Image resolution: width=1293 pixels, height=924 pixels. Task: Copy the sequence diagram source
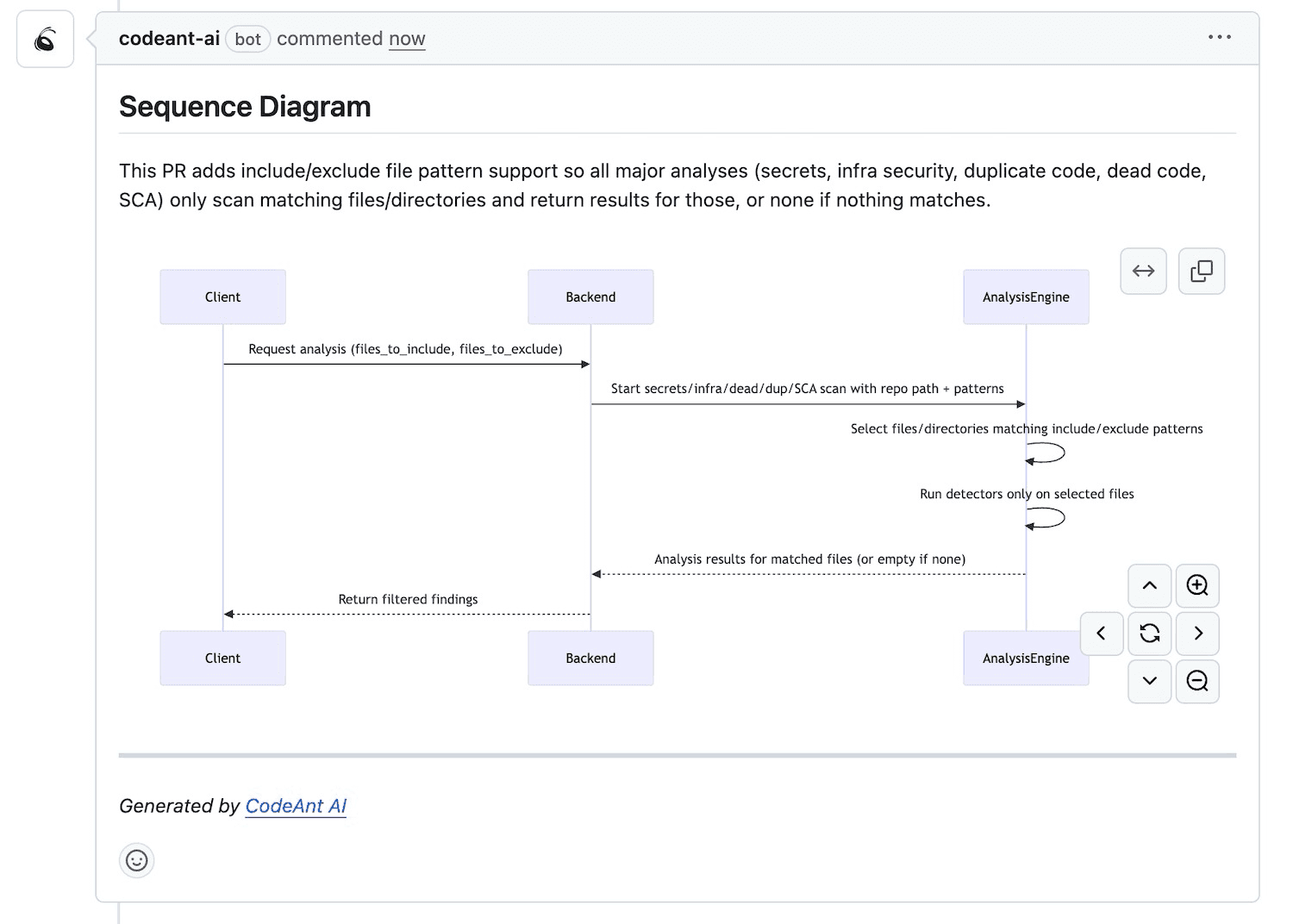pyautogui.click(x=1201, y=272)
